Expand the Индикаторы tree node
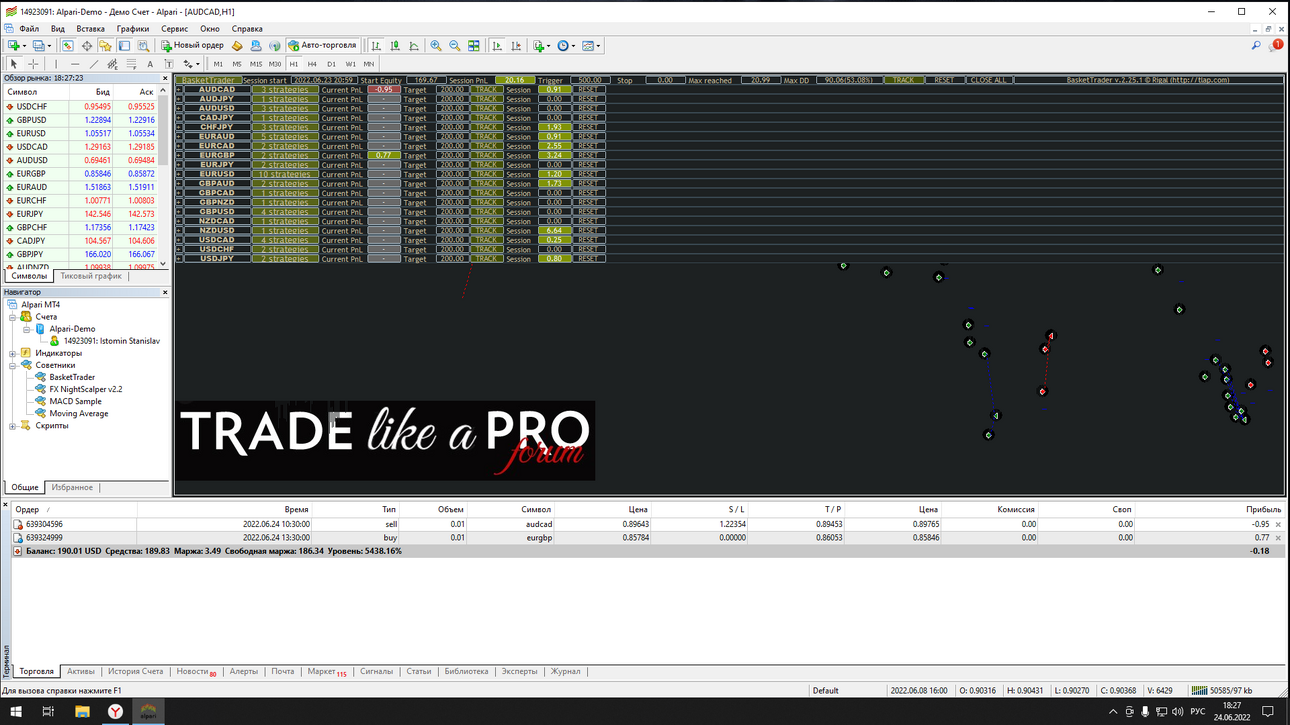Viewport: 1290px width, 725px height. click(13, 353)
